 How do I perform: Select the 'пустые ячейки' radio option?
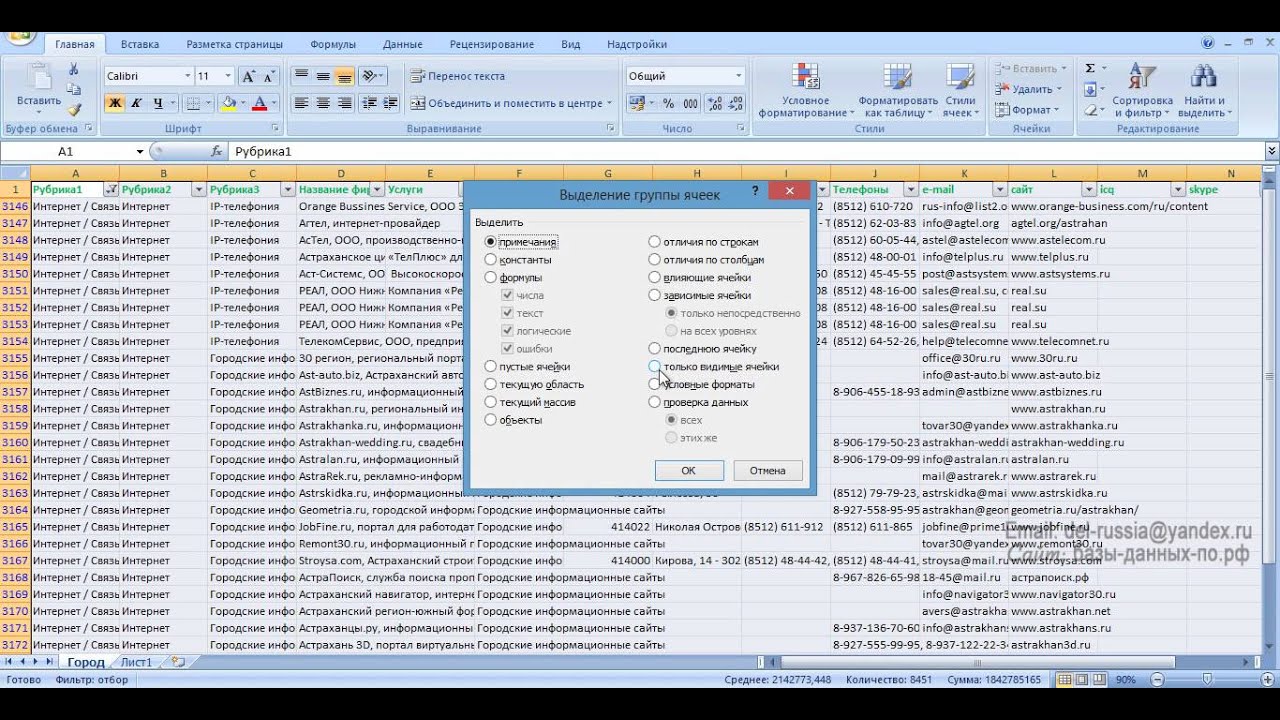[491, 367]
